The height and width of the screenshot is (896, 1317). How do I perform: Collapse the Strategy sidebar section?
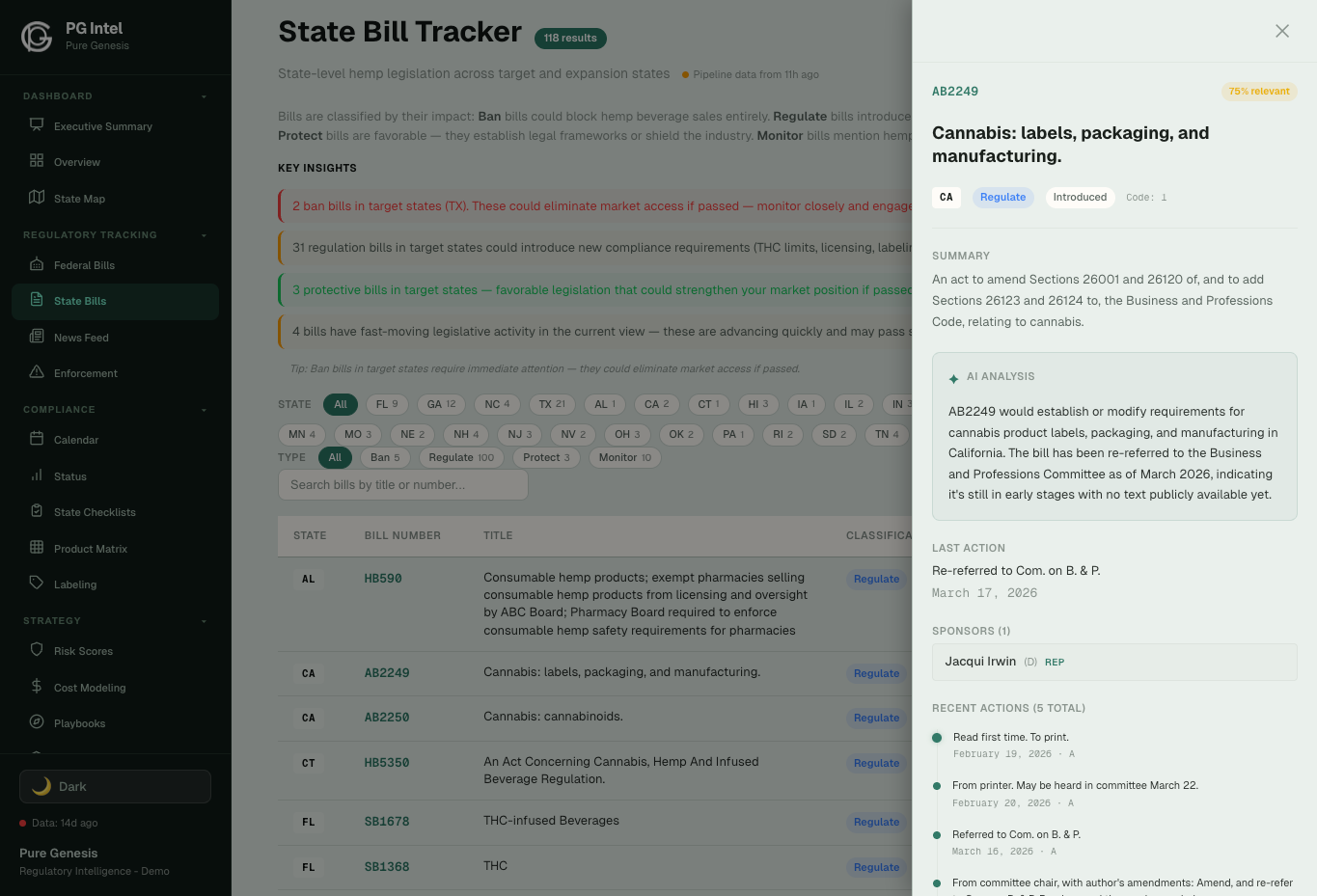pos(204,621)
